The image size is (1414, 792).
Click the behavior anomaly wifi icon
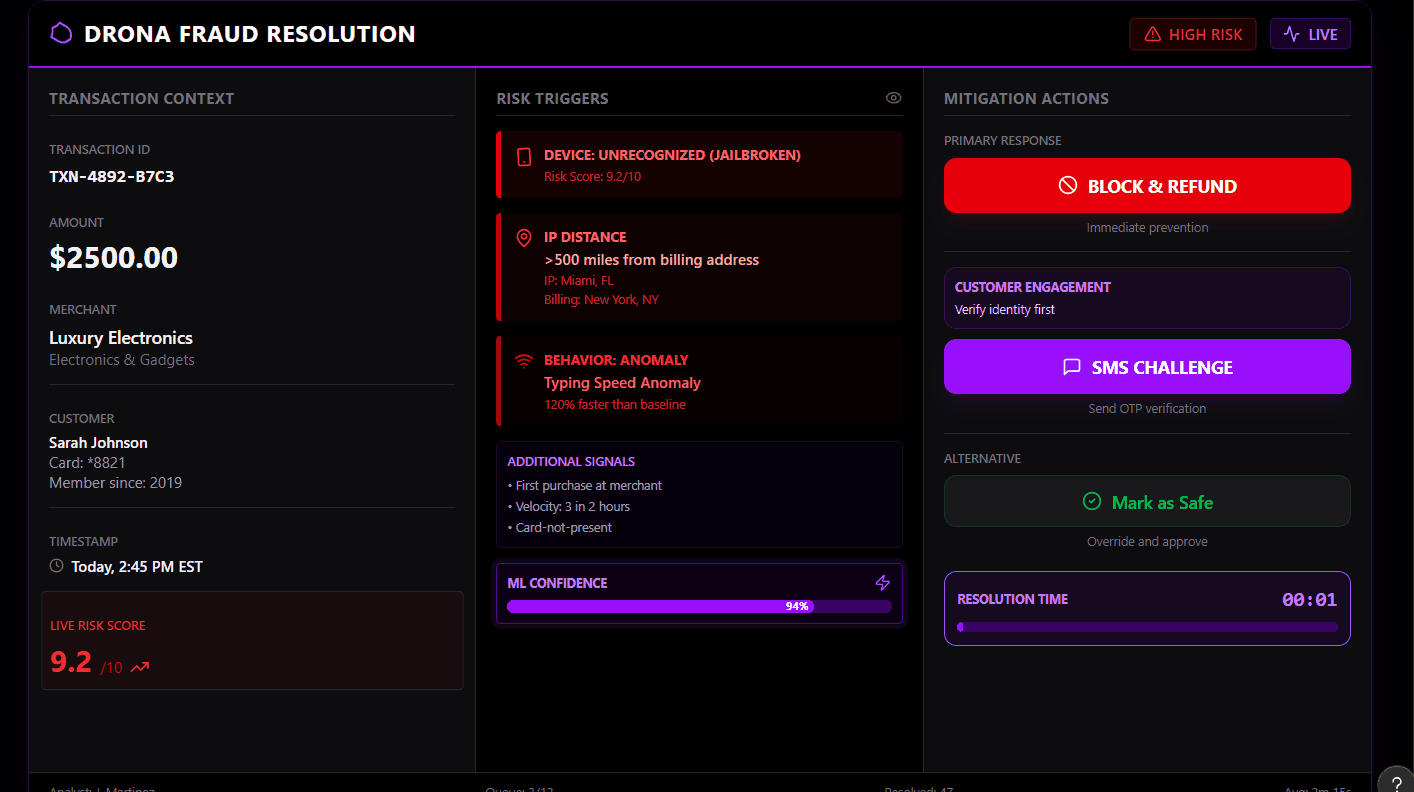[x=523, y=361]
